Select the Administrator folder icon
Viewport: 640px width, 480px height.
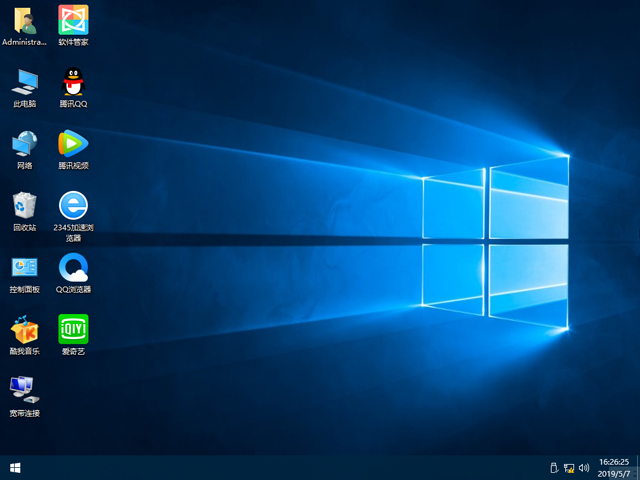tap(24, 20)
